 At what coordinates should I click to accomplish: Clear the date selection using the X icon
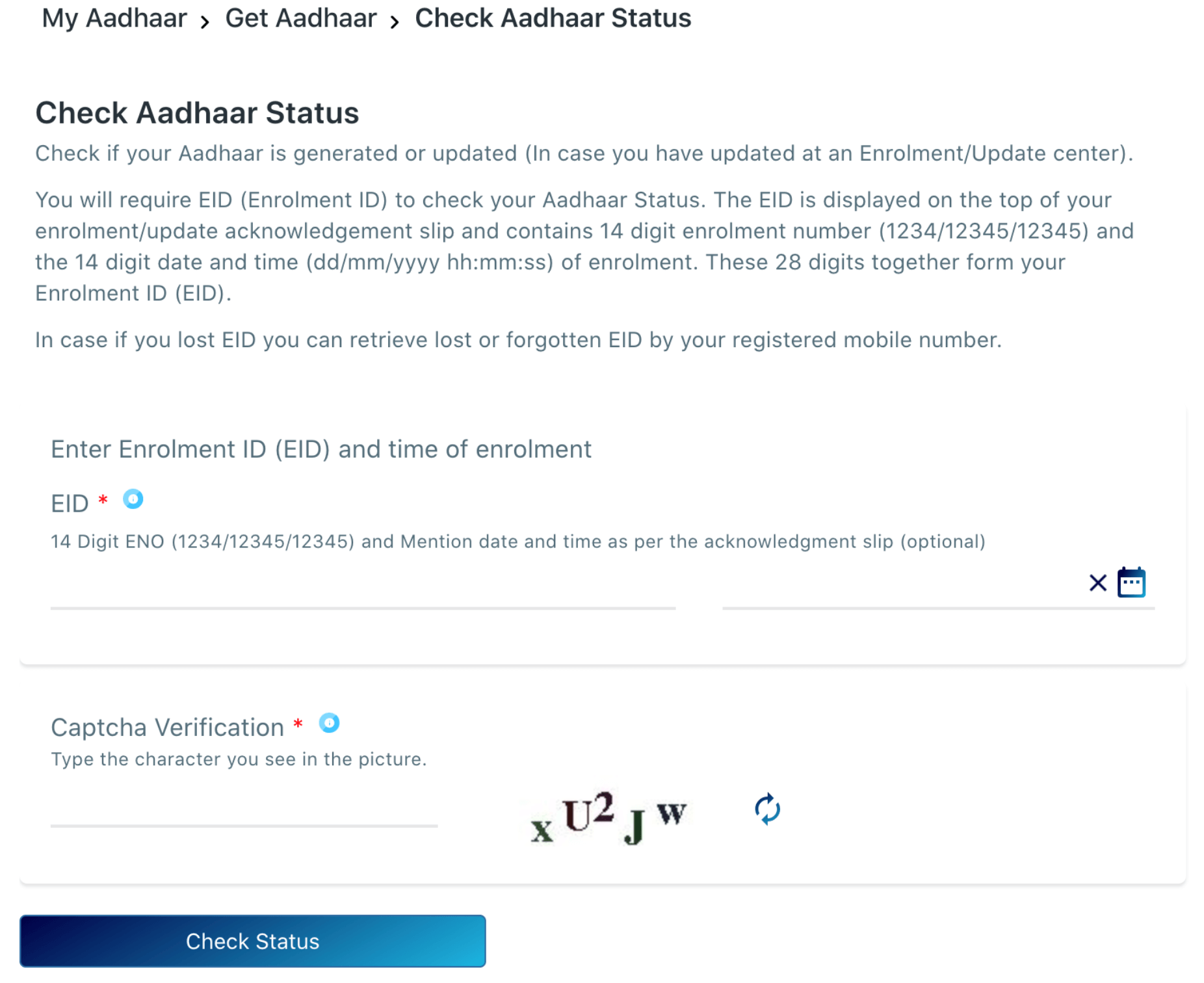tap(1097, 583)
